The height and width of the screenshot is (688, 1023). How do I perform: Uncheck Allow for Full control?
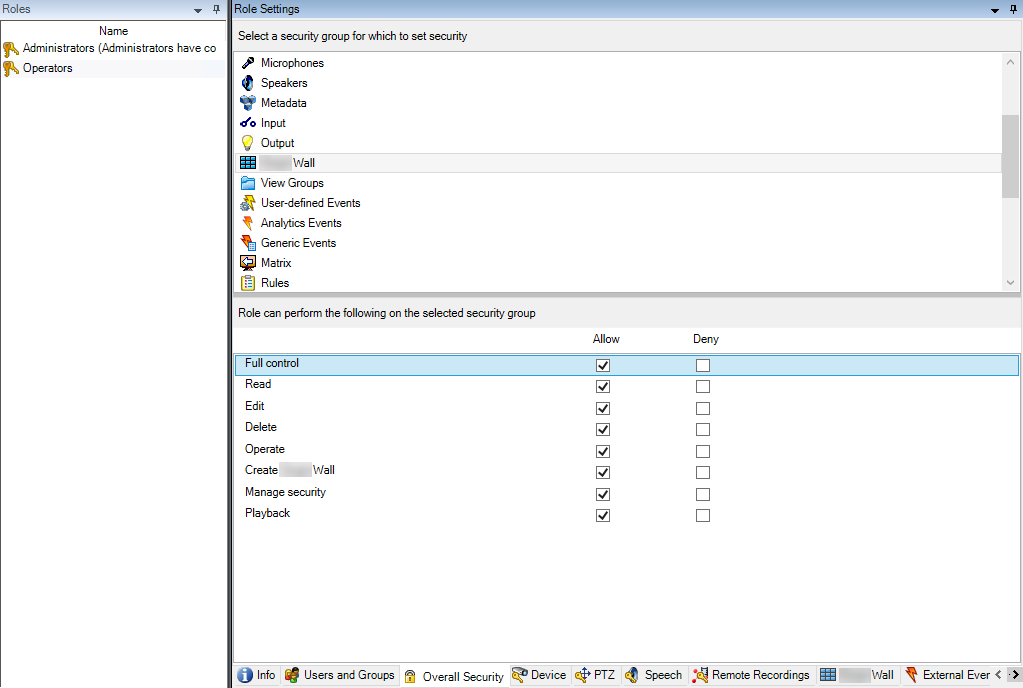click(603, 366)
